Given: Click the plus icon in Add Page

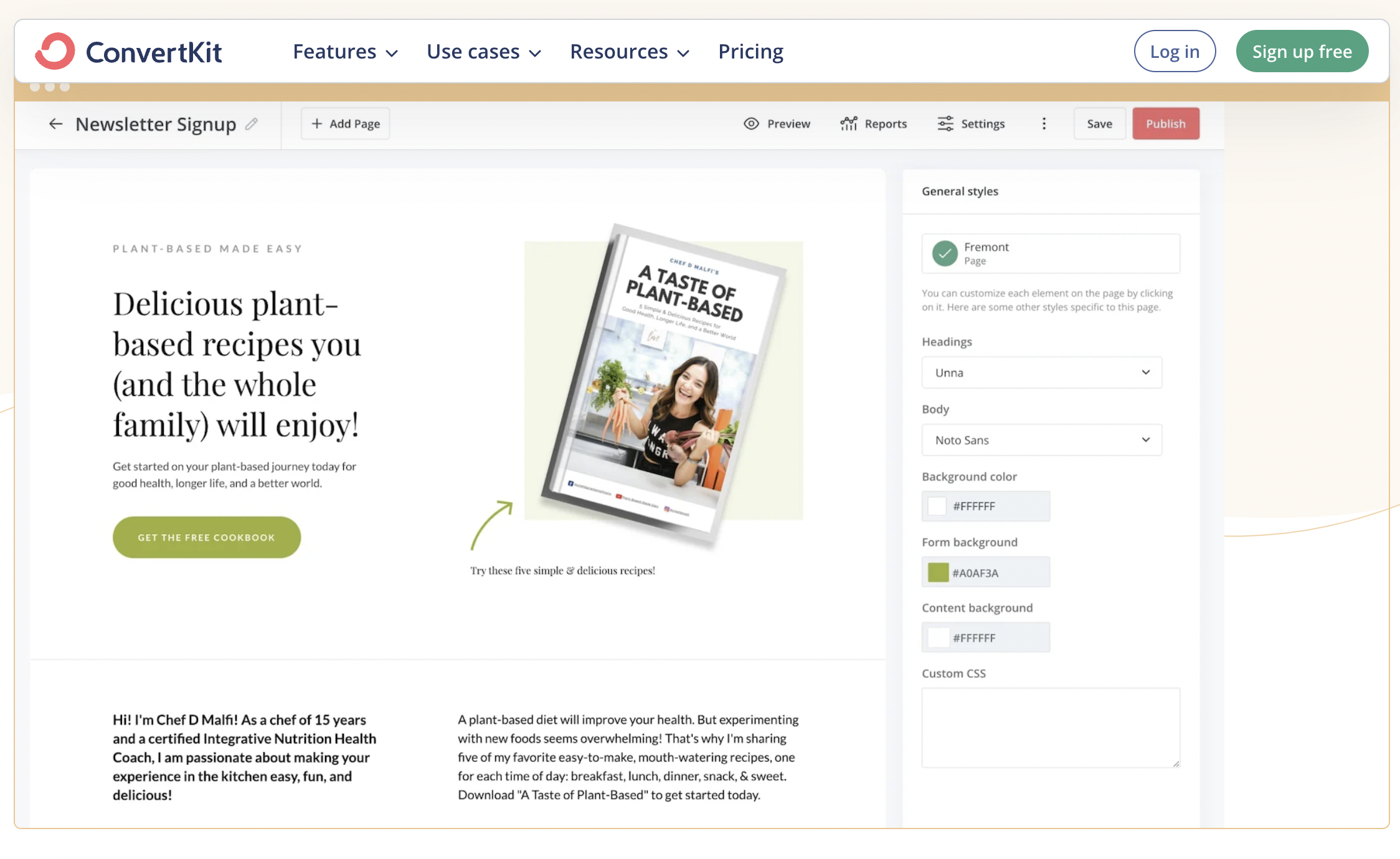Looking at the screenshot, I should (317, 124).
